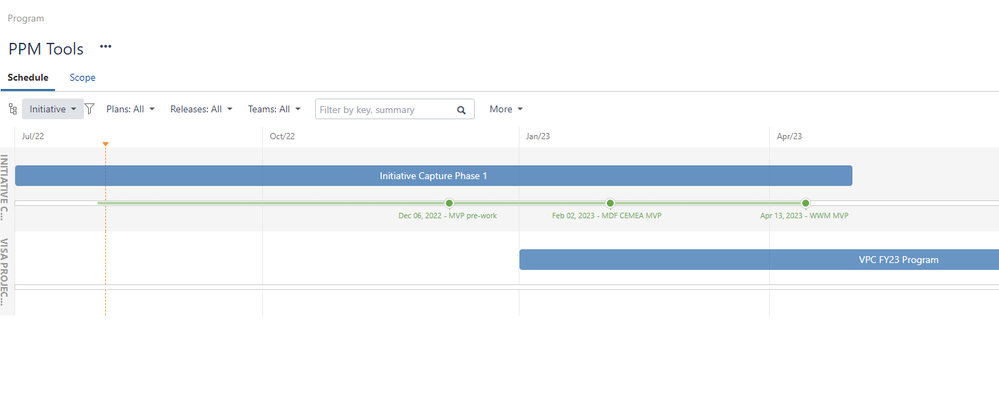The image size is (999, 396).
Task: Click the Oct/22 timeline header
Action: (282, 136)
